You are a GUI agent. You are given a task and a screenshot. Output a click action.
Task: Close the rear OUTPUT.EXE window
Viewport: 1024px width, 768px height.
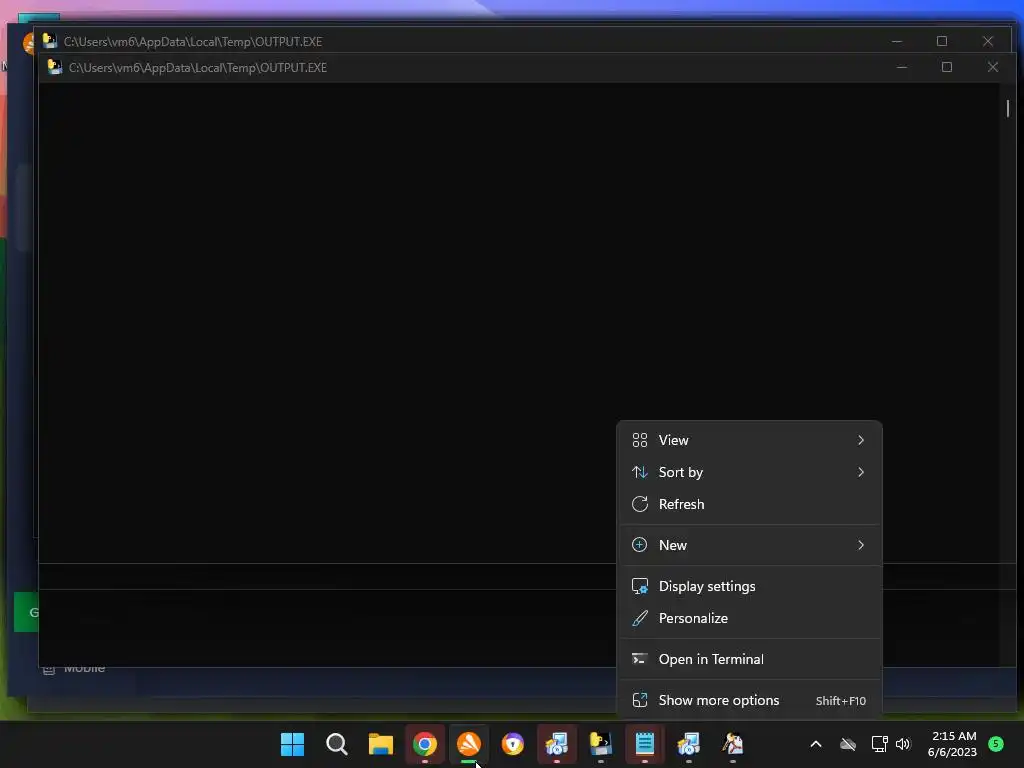[x=987, y=41]
